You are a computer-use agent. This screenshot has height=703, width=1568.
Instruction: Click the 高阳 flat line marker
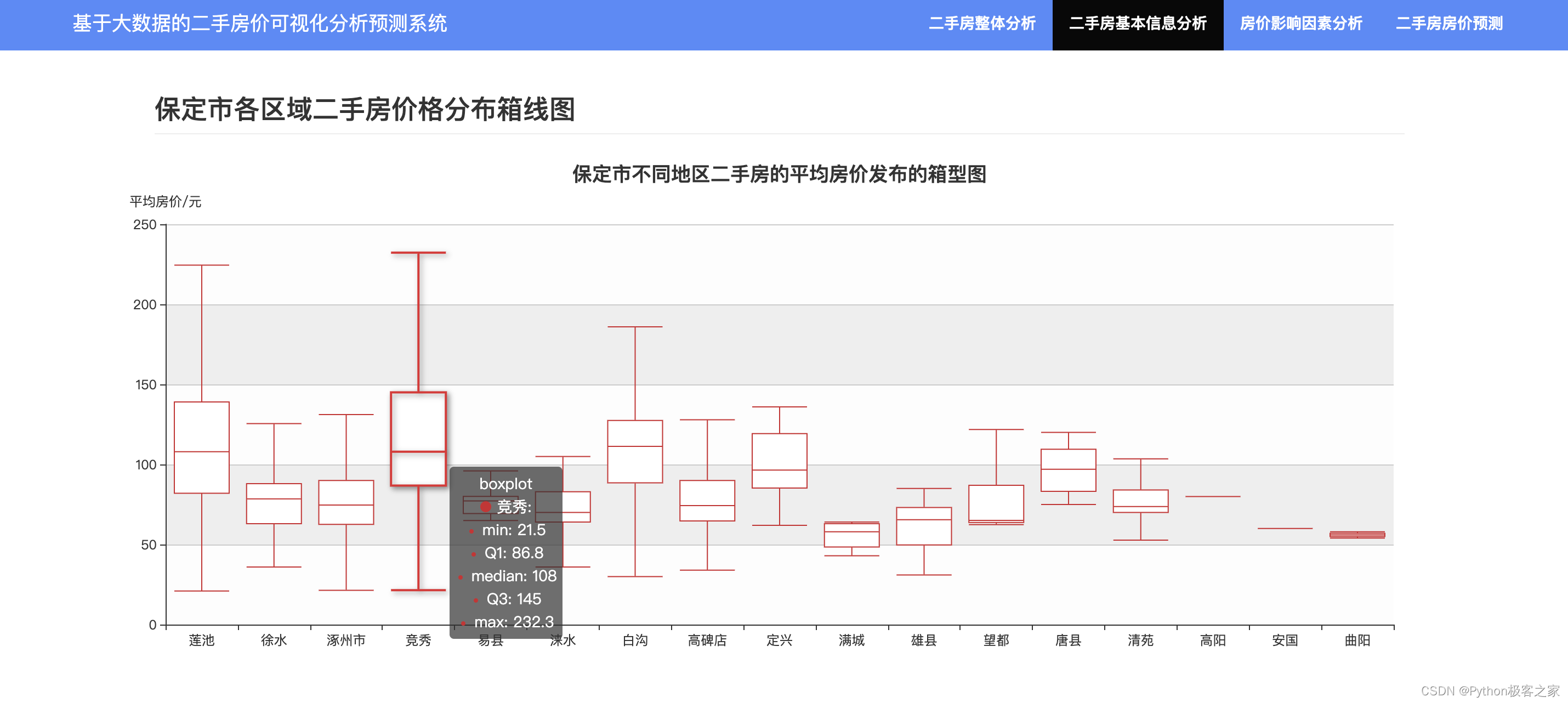click(x=1213, y=497)
